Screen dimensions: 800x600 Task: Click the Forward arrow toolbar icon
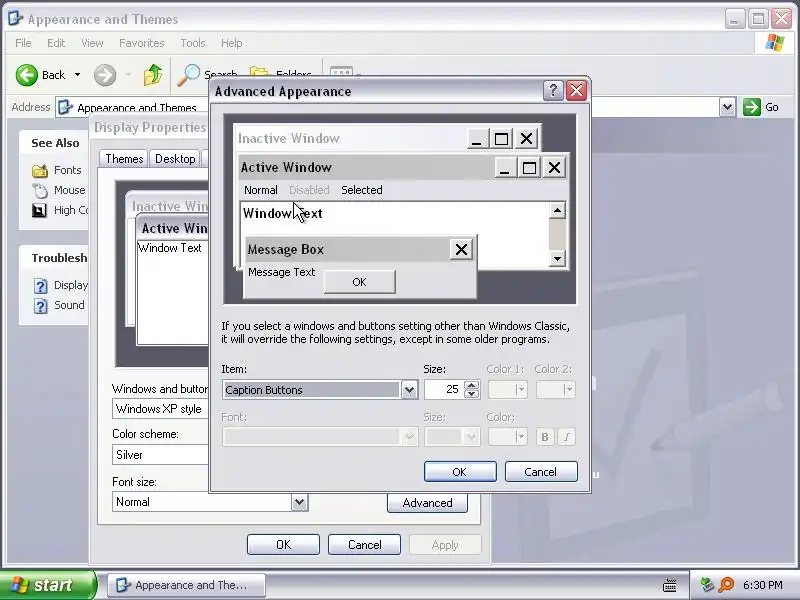click(105, 75)
